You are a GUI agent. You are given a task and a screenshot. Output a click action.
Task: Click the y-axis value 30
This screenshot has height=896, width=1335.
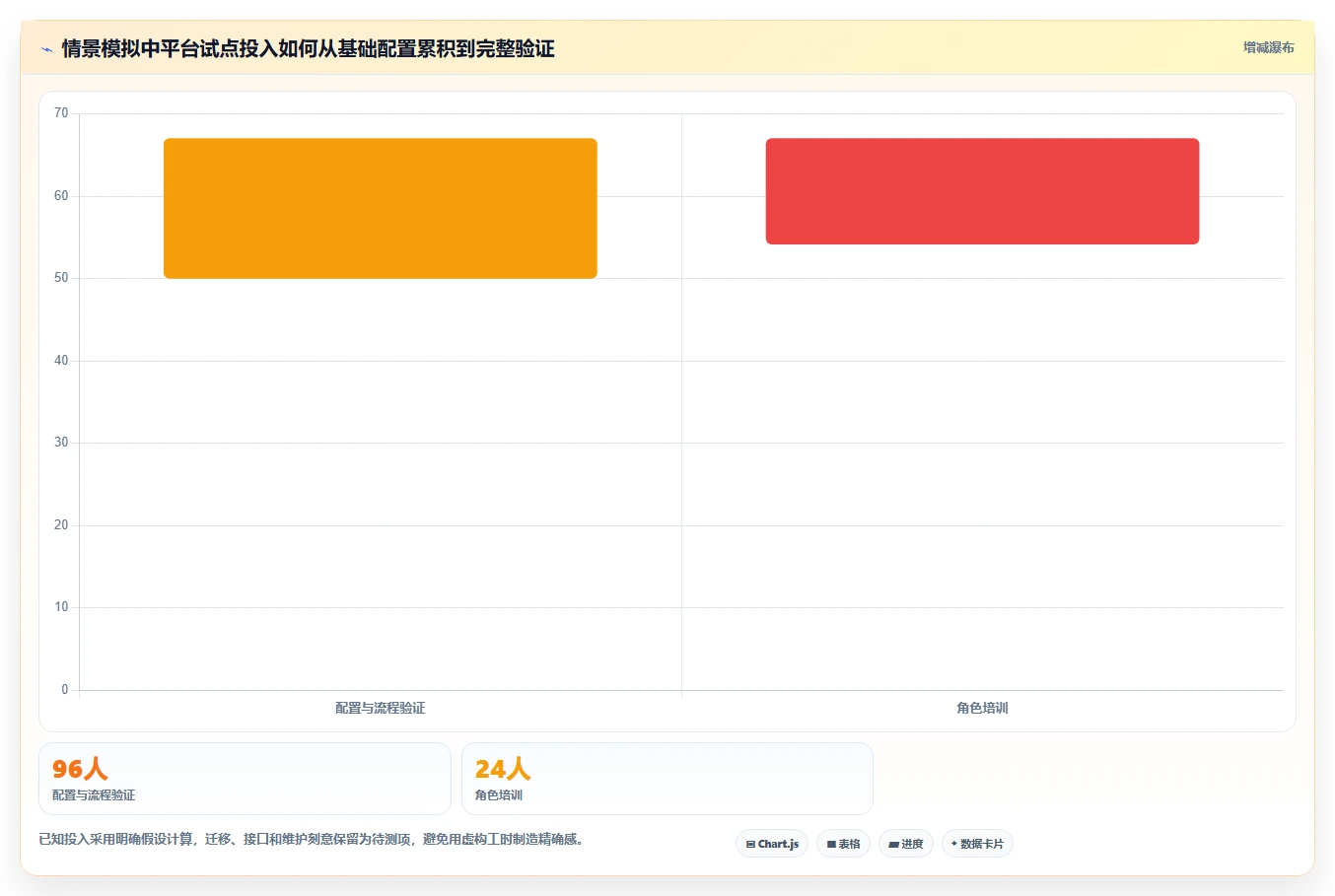tap(61, 443)
